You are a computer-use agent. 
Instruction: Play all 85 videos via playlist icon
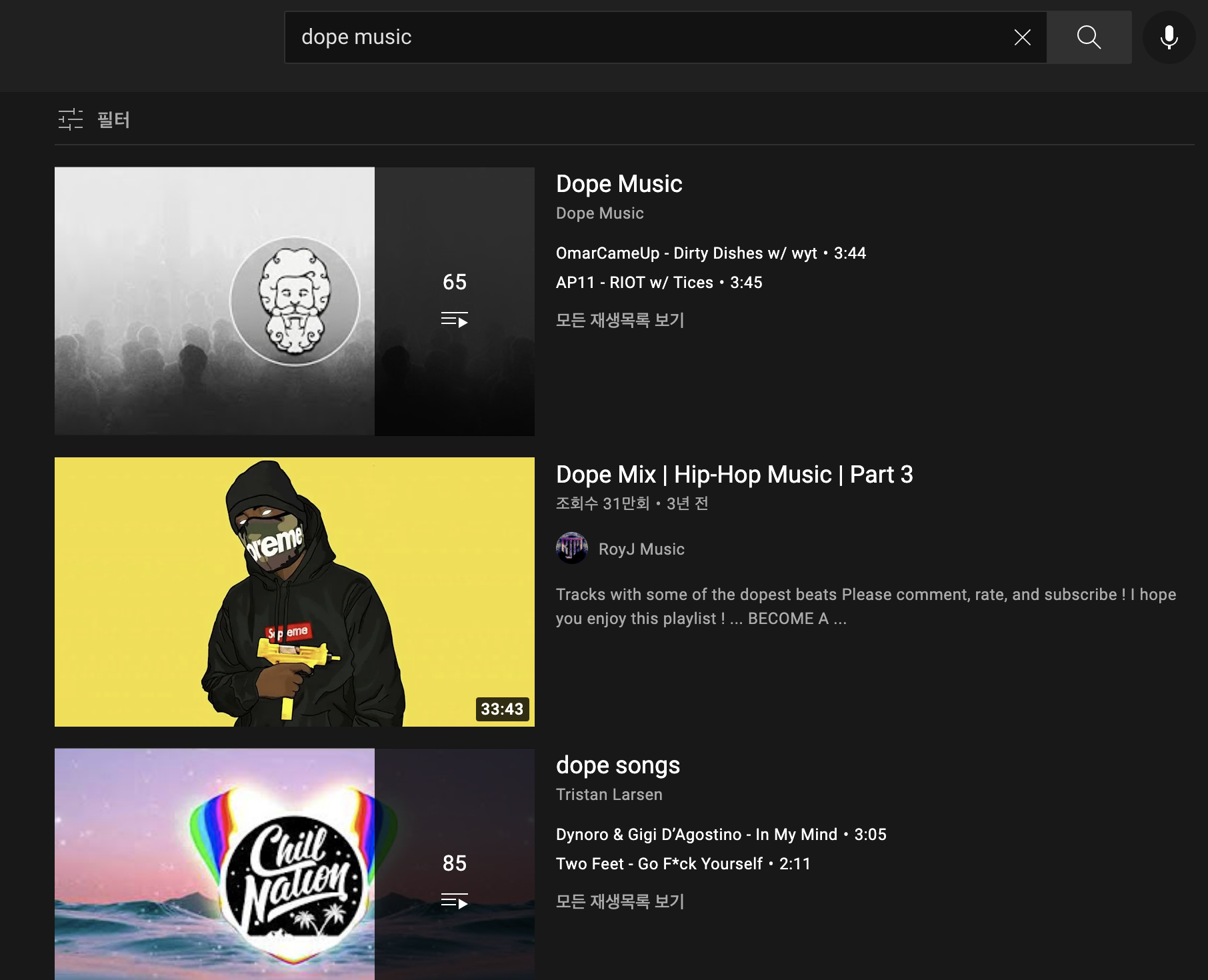pos(455,901)
